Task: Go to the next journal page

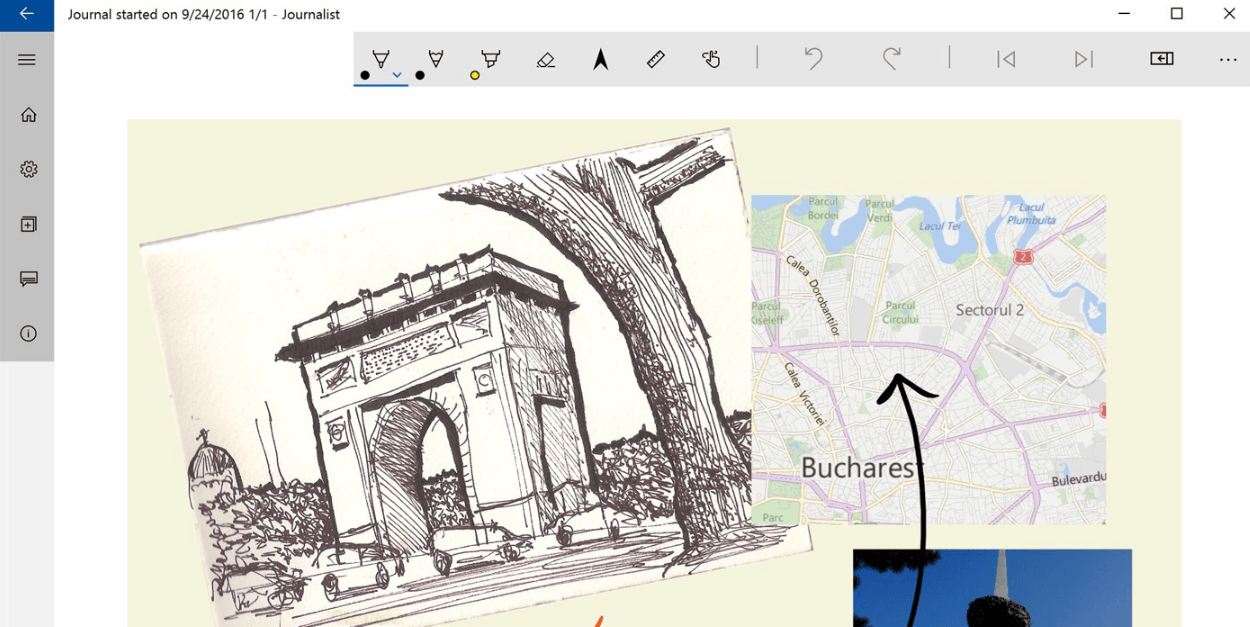Action: click(x=1083, y=59)
